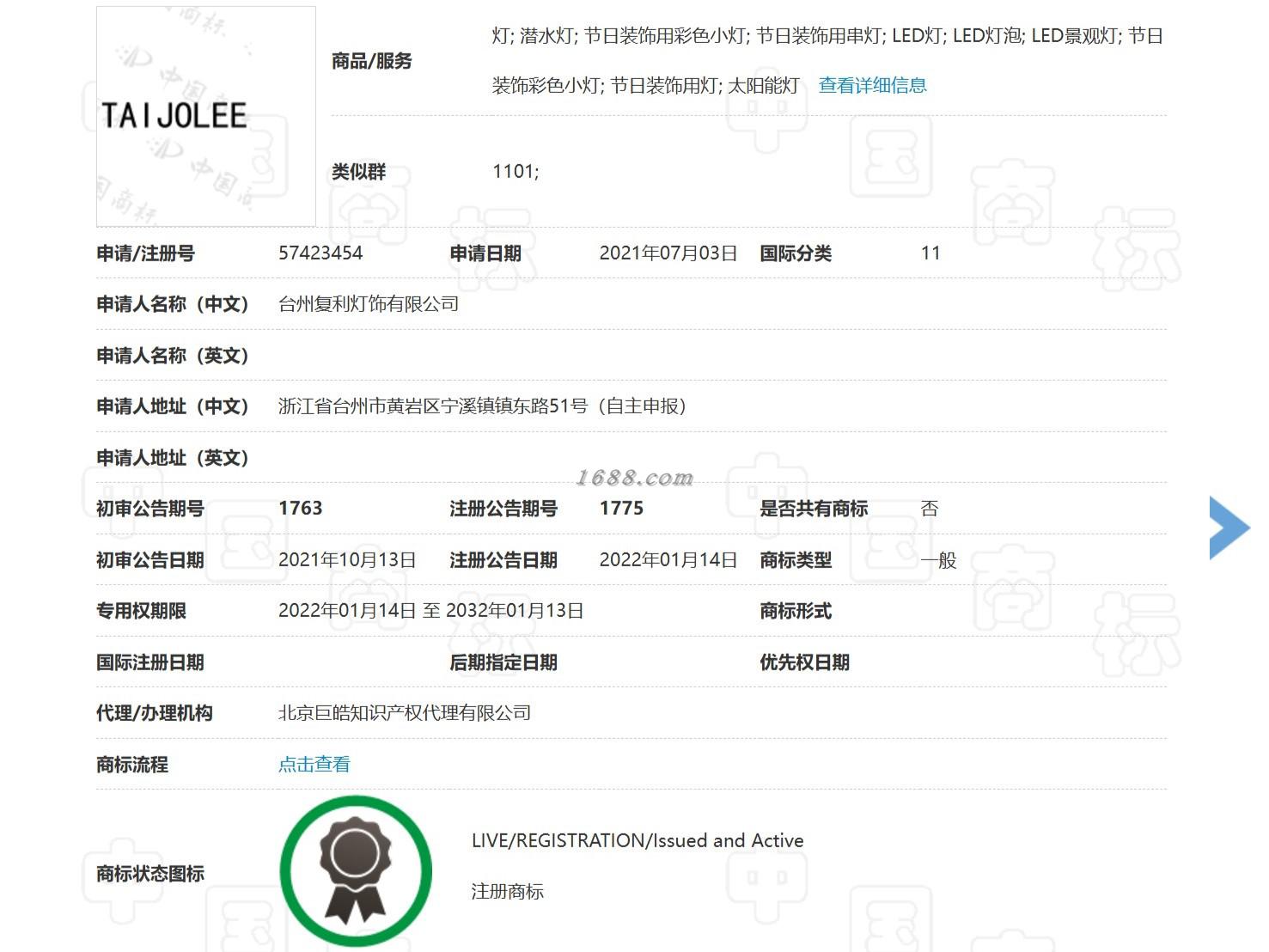Screen dimensions: 1269x952
Task: Click the blue next arrow
Action: click(1229, 528)
